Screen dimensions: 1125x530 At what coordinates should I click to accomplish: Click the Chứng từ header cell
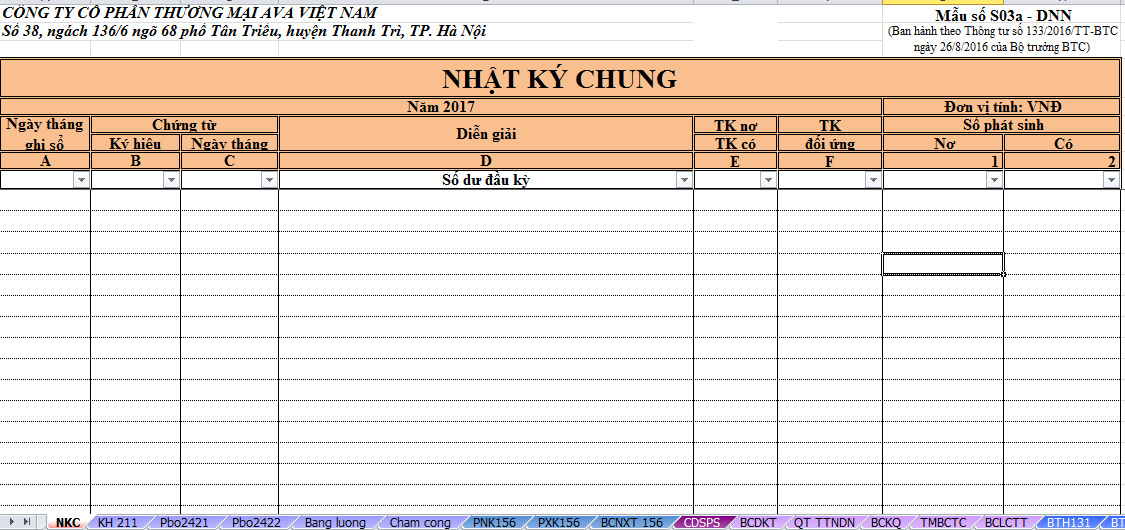tap(184, 125)
